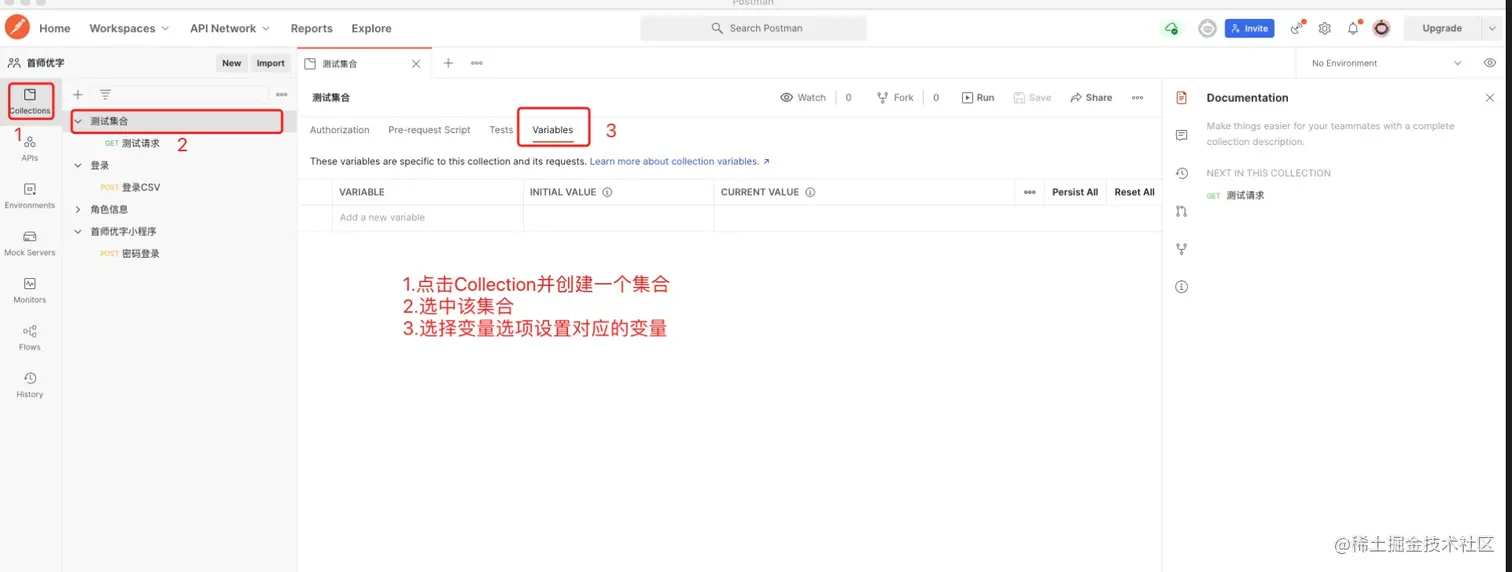Open the Reports menu item
Screen dimensions: 1512x572
coord(312,28)
